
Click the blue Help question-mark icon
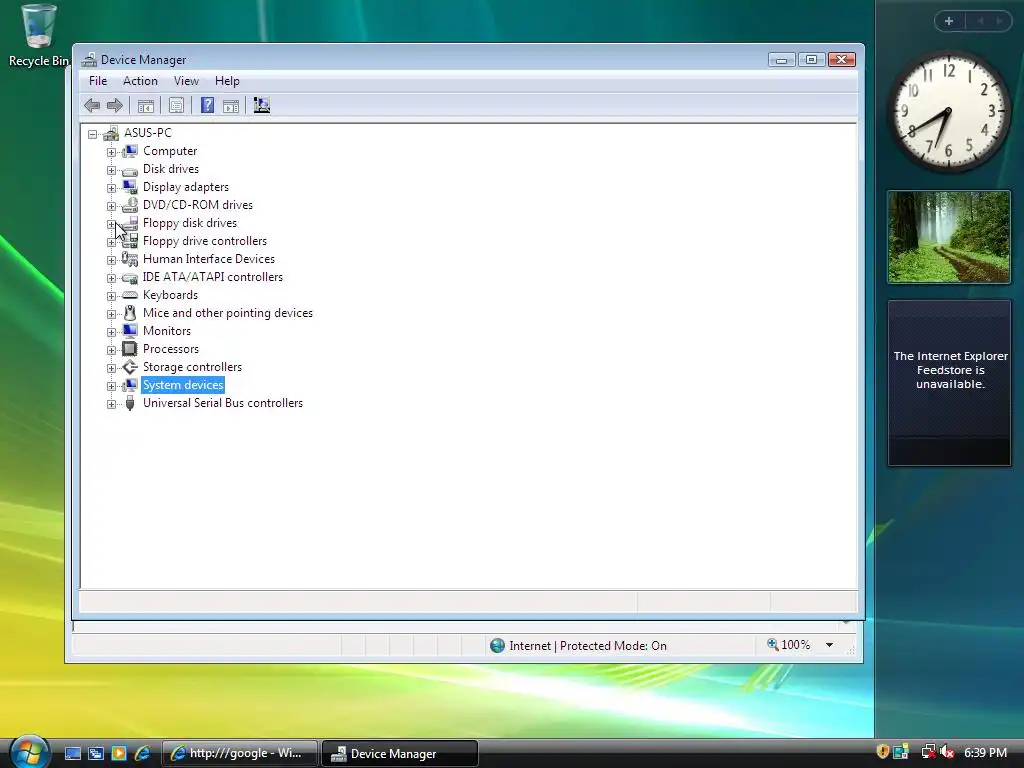[207, 105]
